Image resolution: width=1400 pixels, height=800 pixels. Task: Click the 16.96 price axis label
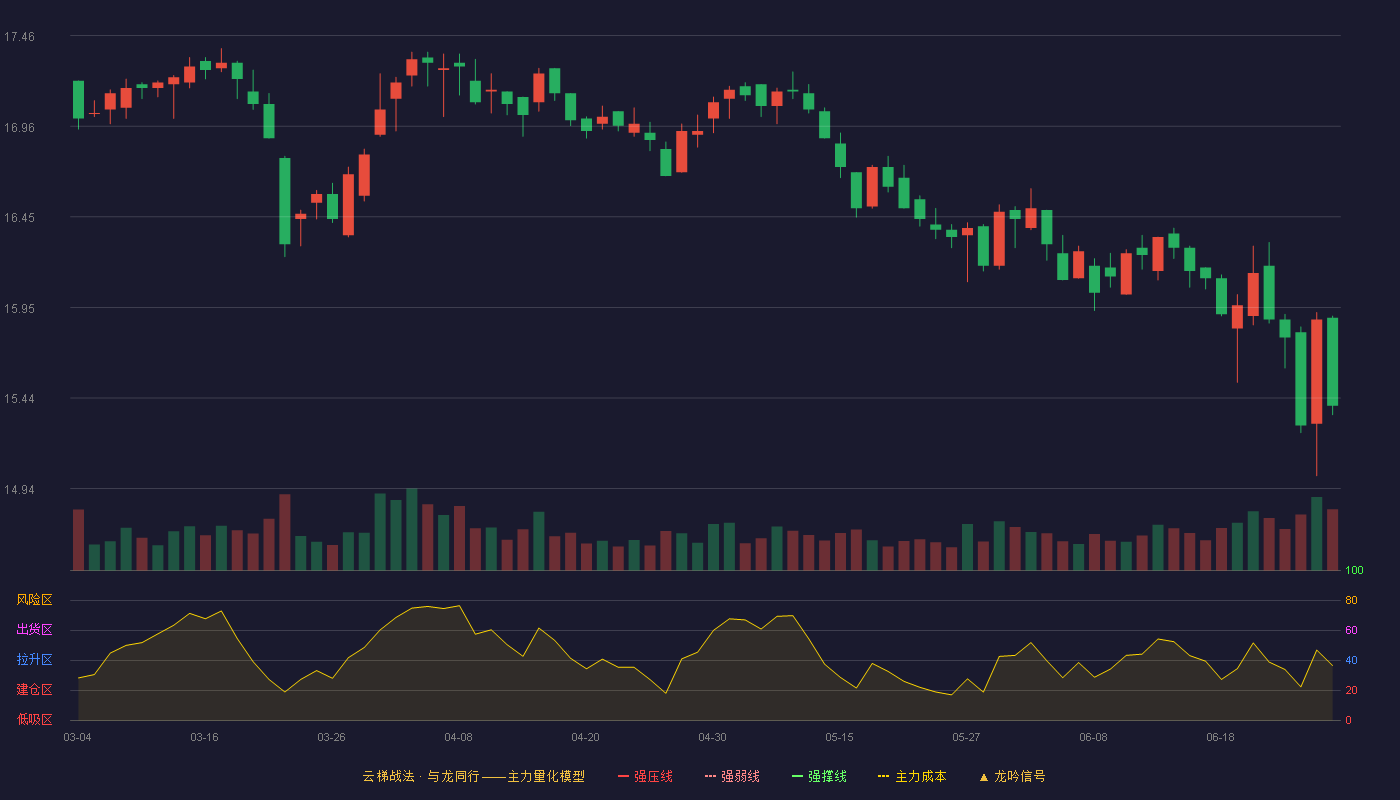coord(19,127)
